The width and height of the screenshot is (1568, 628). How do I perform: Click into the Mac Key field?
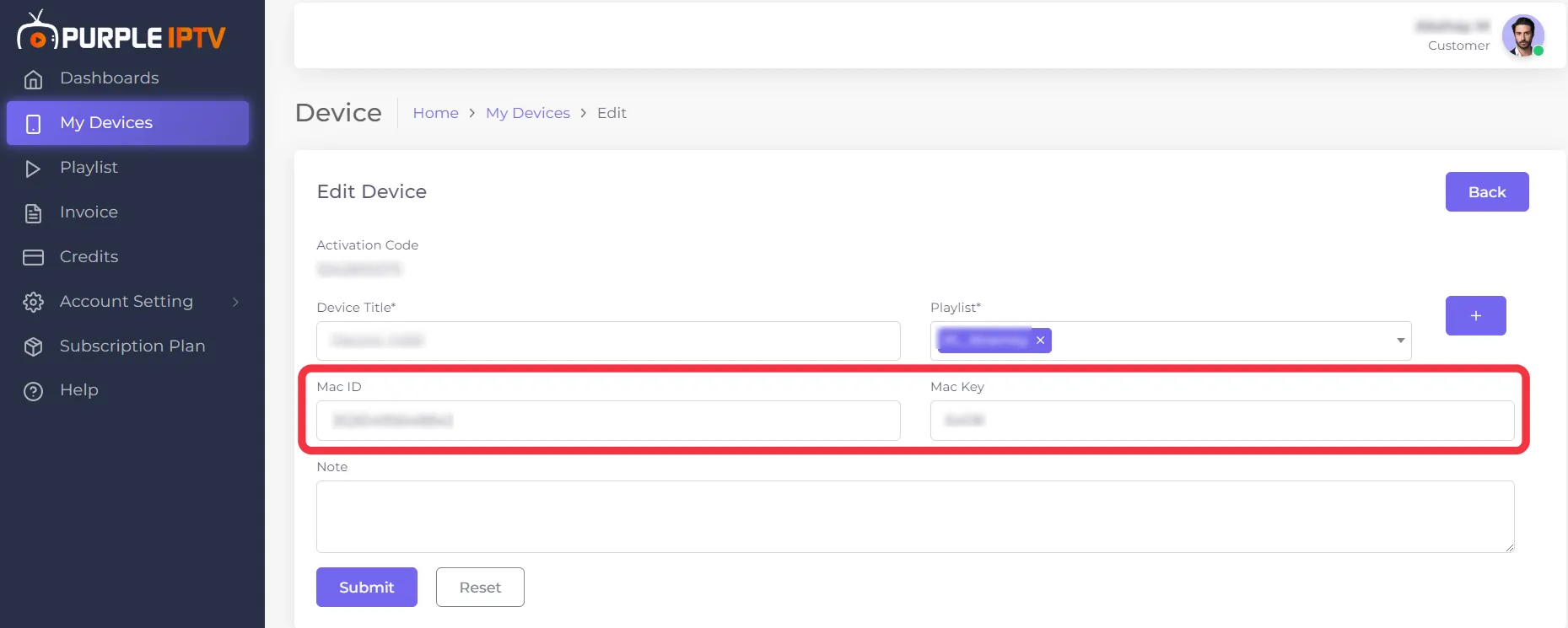[1222, 421]
